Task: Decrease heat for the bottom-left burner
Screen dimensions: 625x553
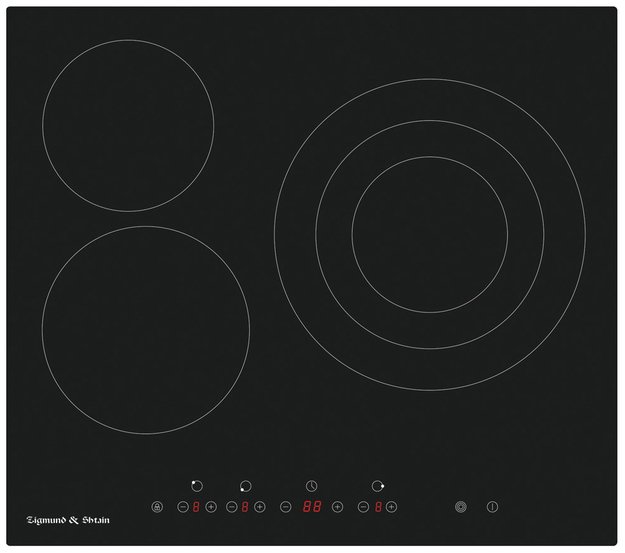Action: click(231, 507)
